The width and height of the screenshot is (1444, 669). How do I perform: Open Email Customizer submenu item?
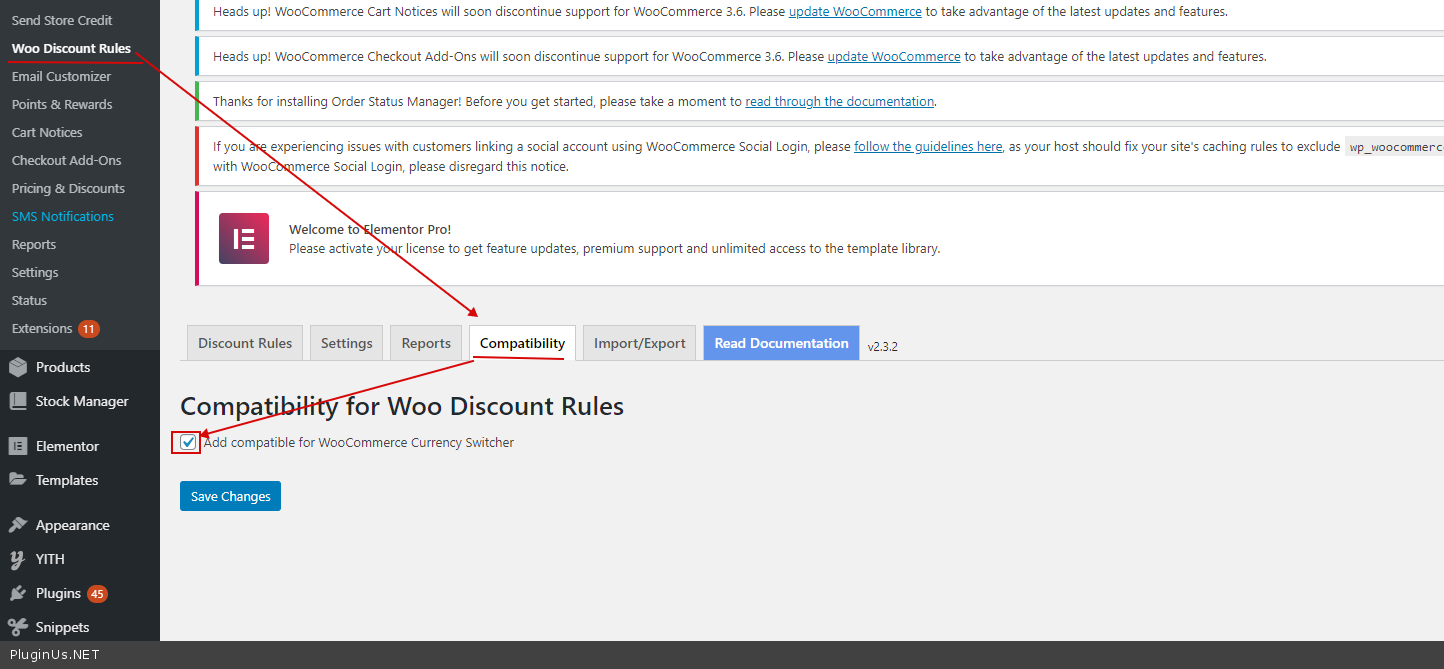[x=61, y=76]
